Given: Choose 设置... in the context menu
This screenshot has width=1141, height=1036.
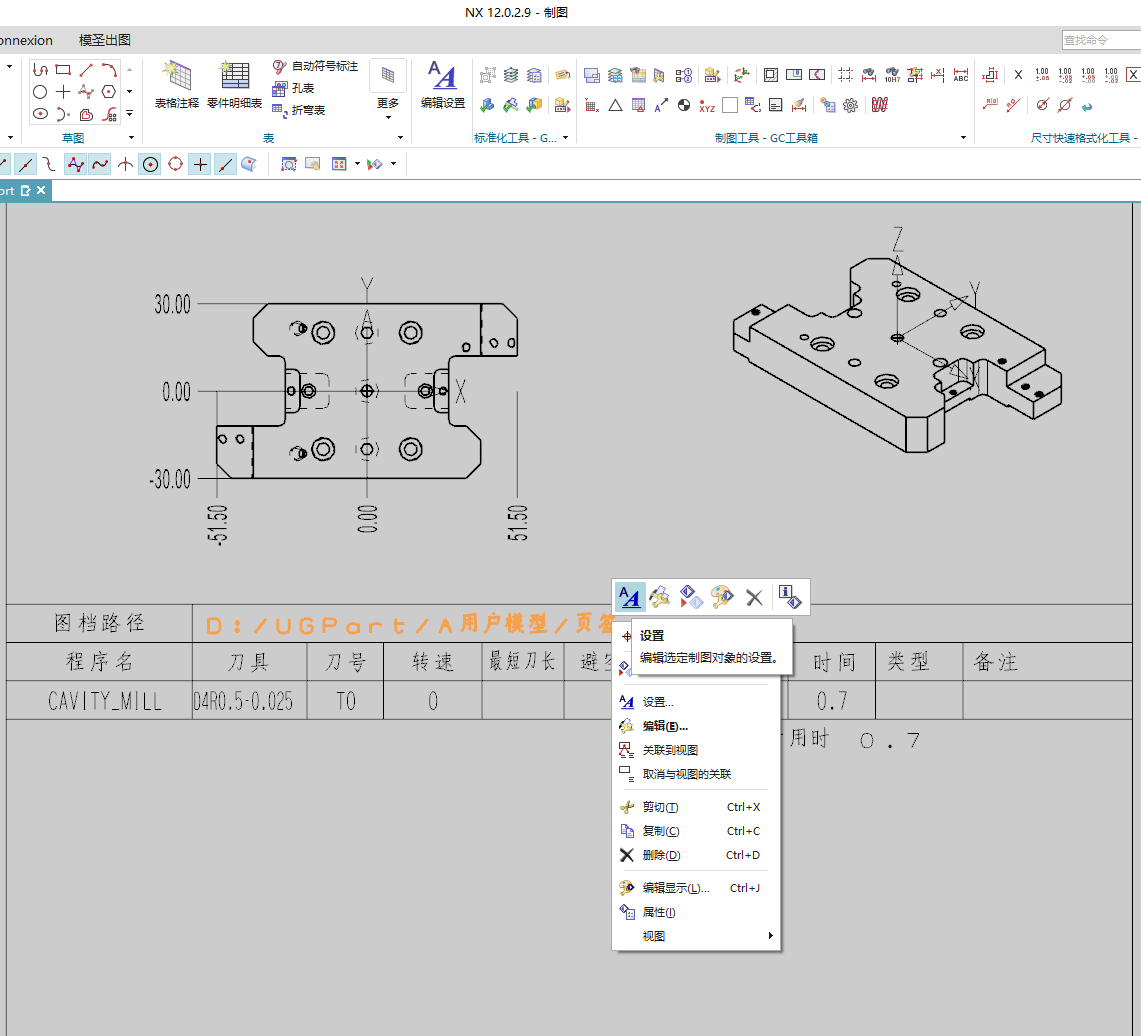Looking at the screenshot, I should (x=696, y=702).
